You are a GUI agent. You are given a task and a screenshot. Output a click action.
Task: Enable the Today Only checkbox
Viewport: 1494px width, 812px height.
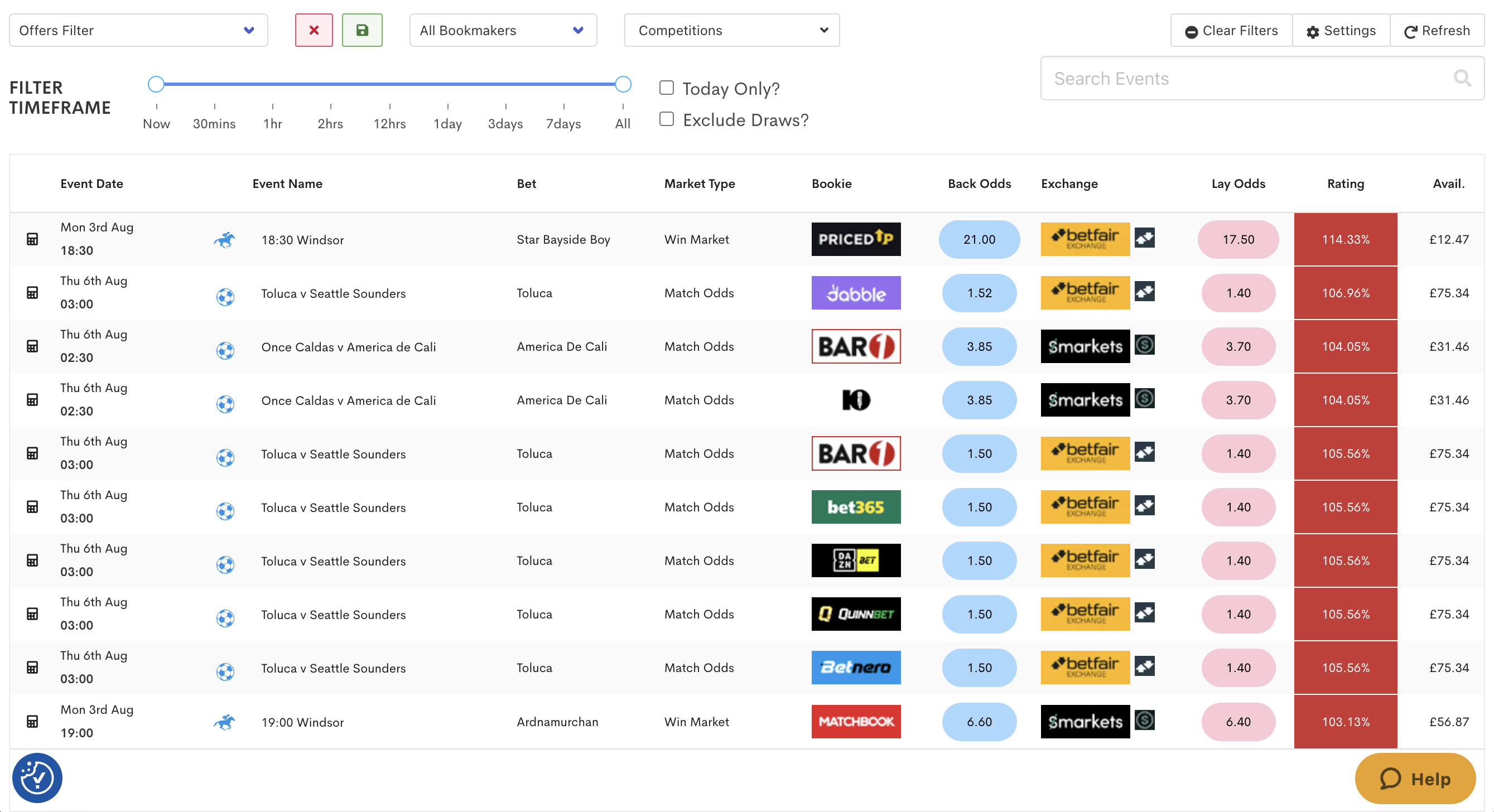pos(666,88)
